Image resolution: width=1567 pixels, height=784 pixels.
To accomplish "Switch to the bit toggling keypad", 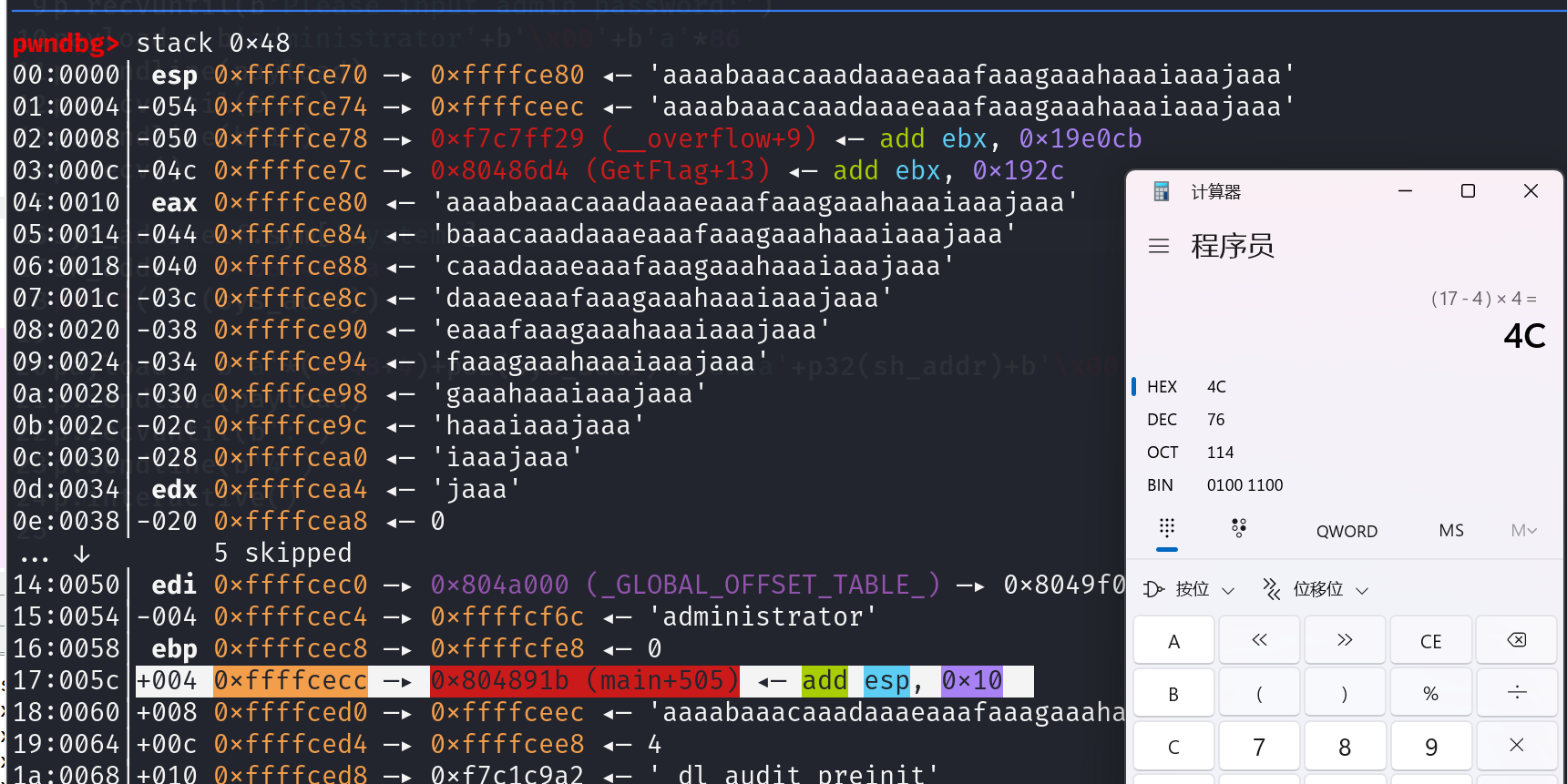I will point(1239,529).
